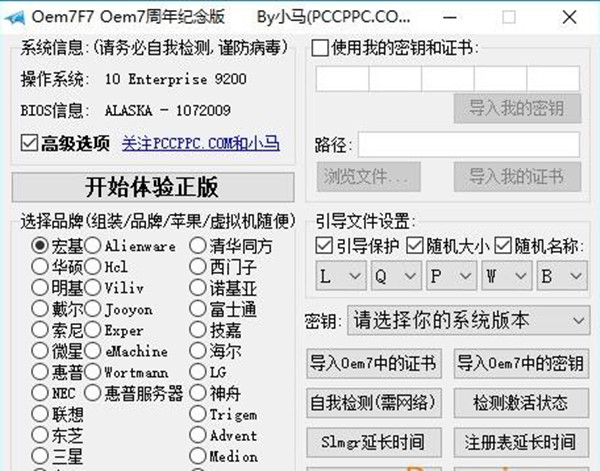Image resolution: width=600 pixels, height=471 pixels.
Task: Click the 导入Oem7中的证书 button
Action: click(374, 363)
